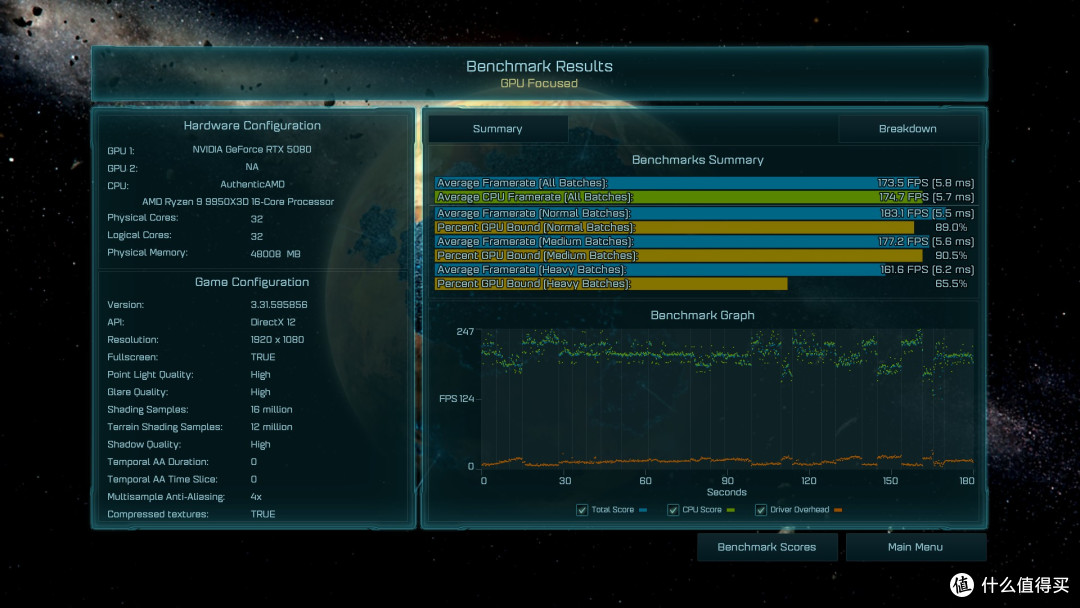Select Percent GPU Bound (Heavy Batches) bar
Screen dimensions: 1080x608
coord(611,284)
